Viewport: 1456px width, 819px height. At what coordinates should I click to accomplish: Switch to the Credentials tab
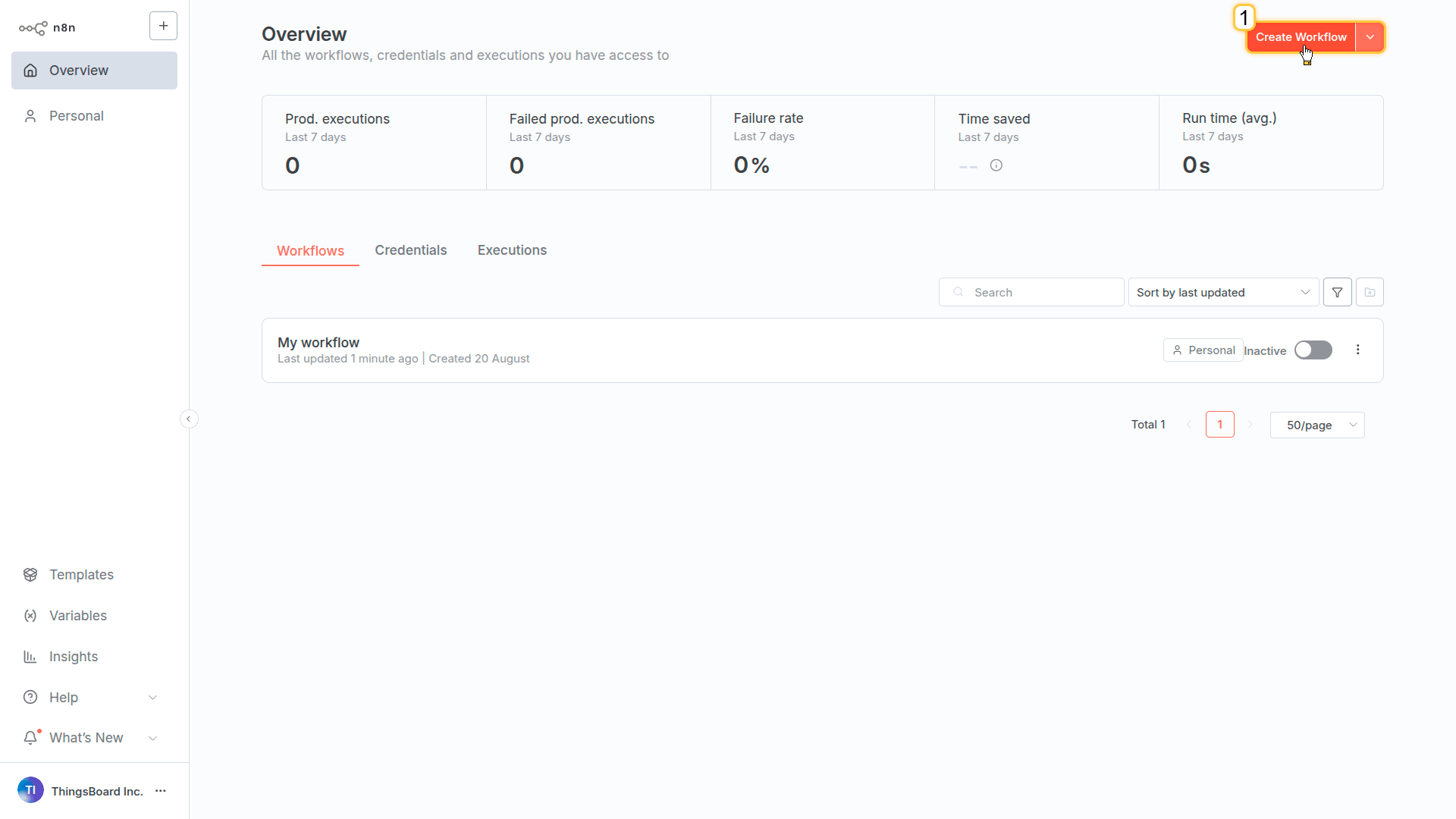tap(410, 250)
